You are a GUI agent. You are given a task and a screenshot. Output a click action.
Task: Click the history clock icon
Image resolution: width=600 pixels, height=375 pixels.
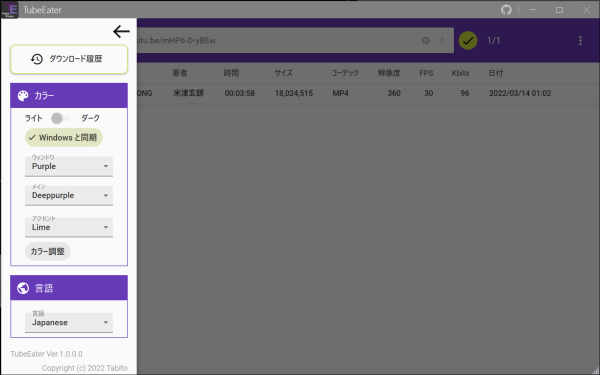(37, 59)
